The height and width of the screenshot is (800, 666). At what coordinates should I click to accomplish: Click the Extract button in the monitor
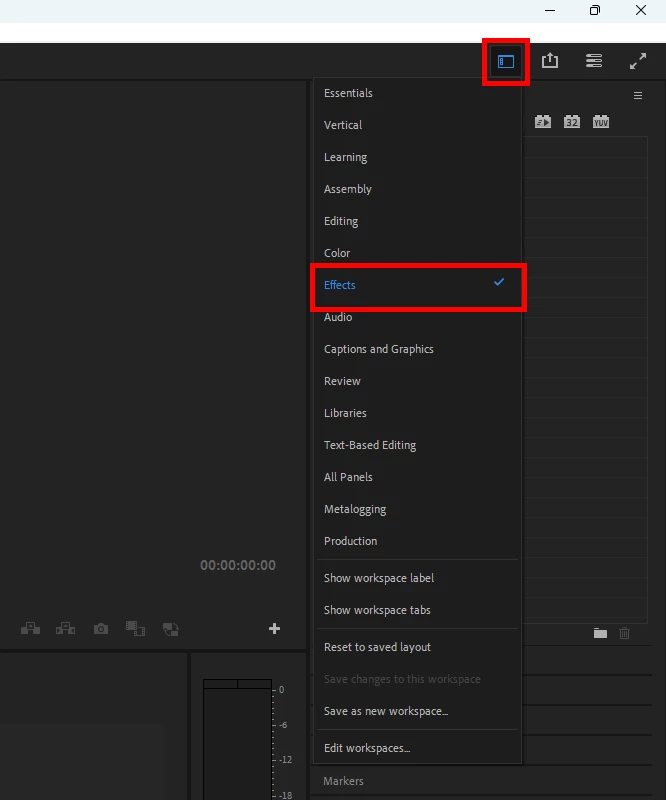[x=65, y=628]
